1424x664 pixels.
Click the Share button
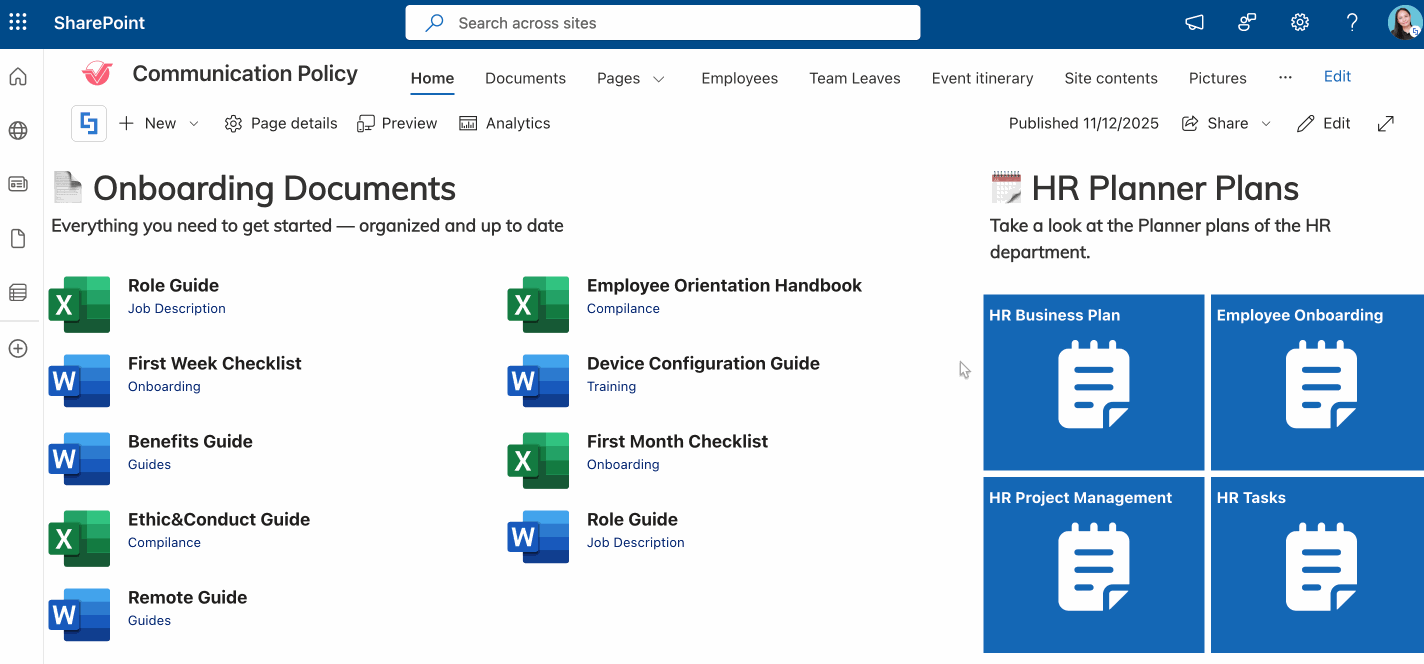point(1214,123)
